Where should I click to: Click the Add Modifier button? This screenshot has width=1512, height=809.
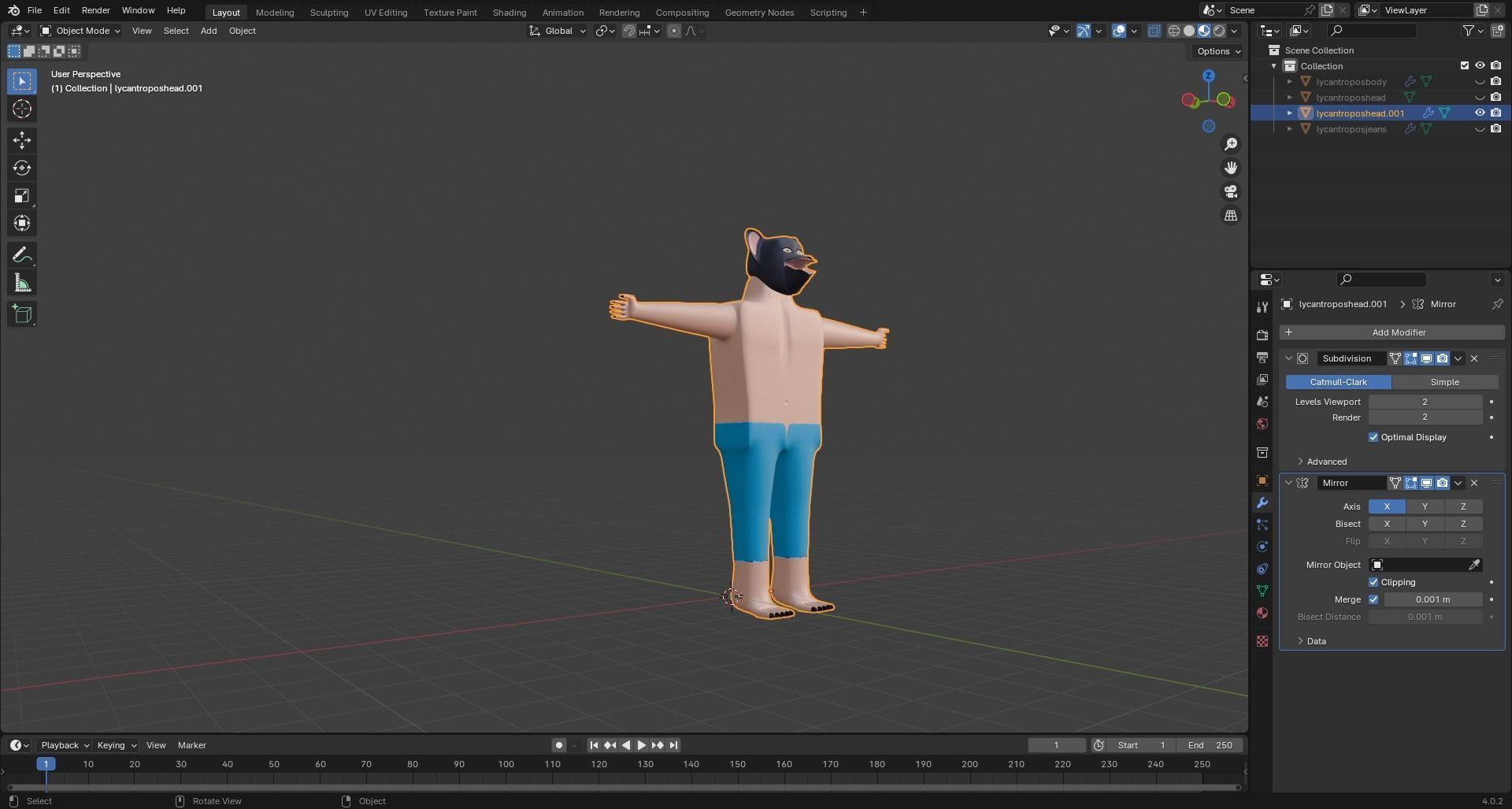[1392, 332]
